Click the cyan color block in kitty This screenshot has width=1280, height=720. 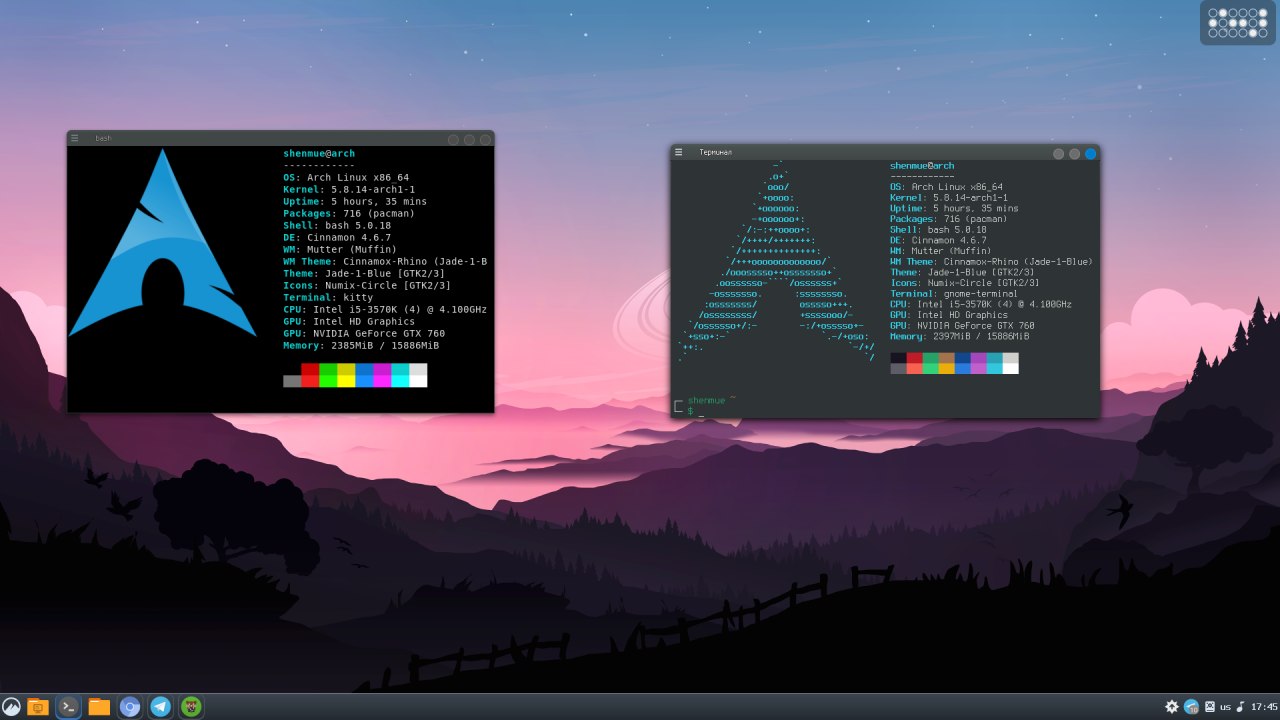pos(400,375)
